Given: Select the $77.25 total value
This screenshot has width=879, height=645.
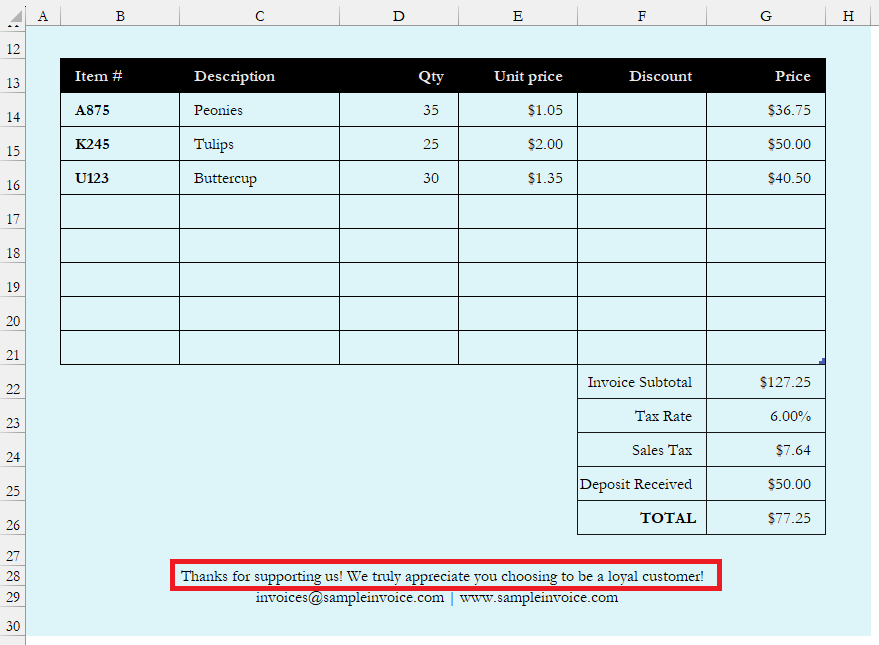Looking at the screenshot, I should tap(766, 518).
